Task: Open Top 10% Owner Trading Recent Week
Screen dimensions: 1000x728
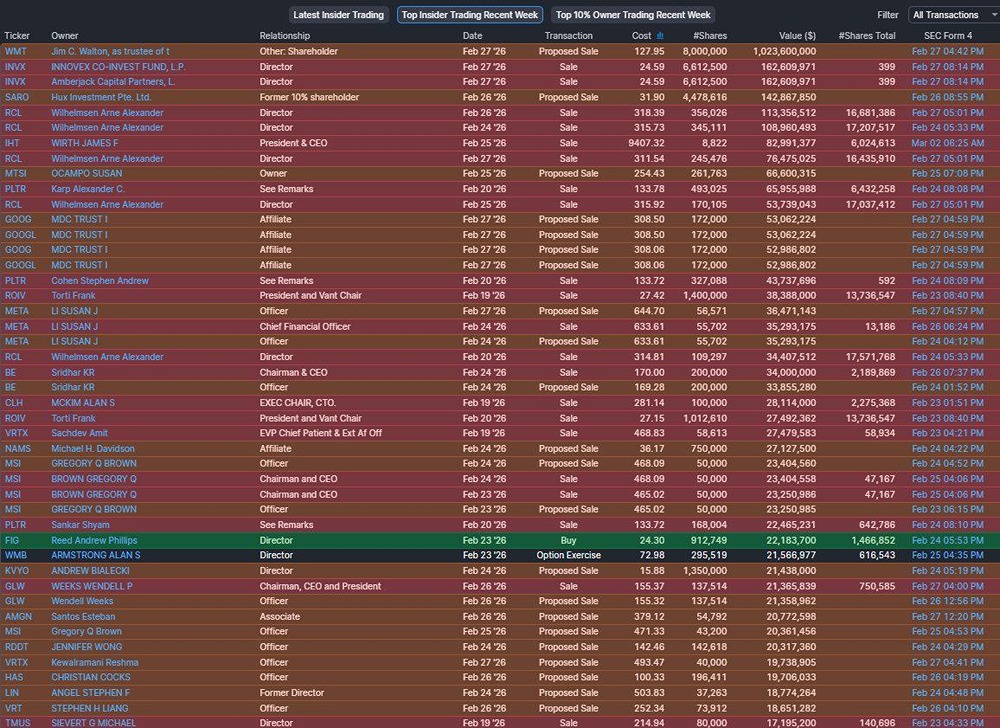Action: (633, 15)
